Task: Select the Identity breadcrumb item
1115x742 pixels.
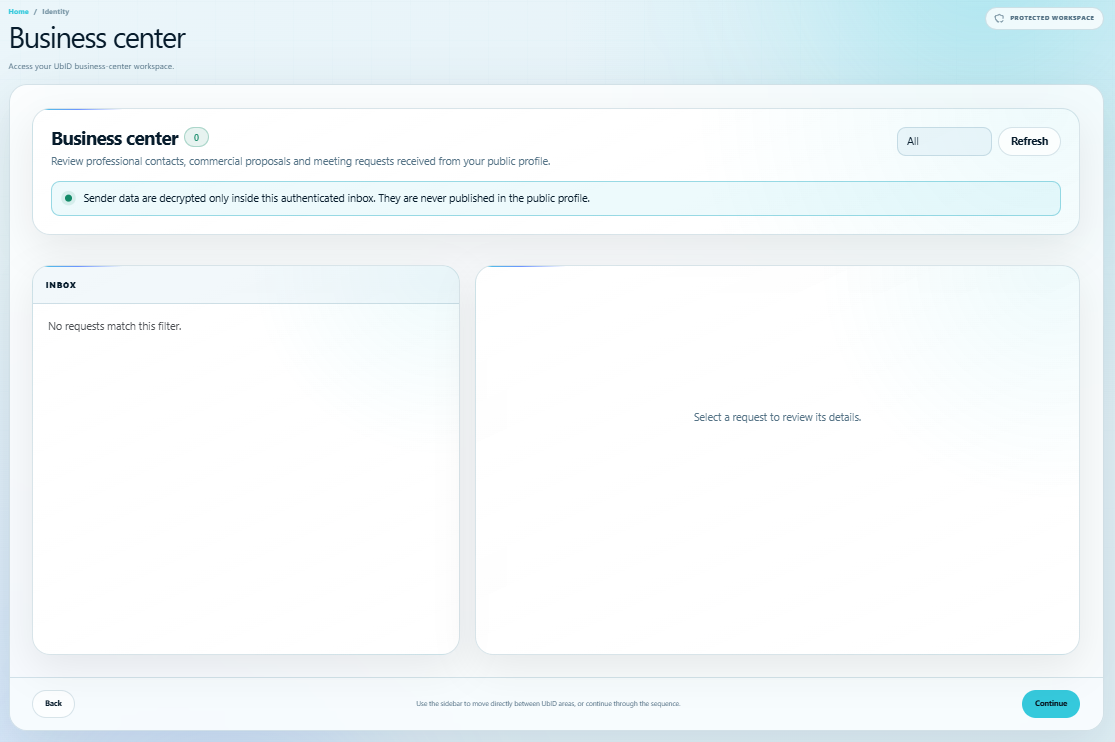Action: 55,11
